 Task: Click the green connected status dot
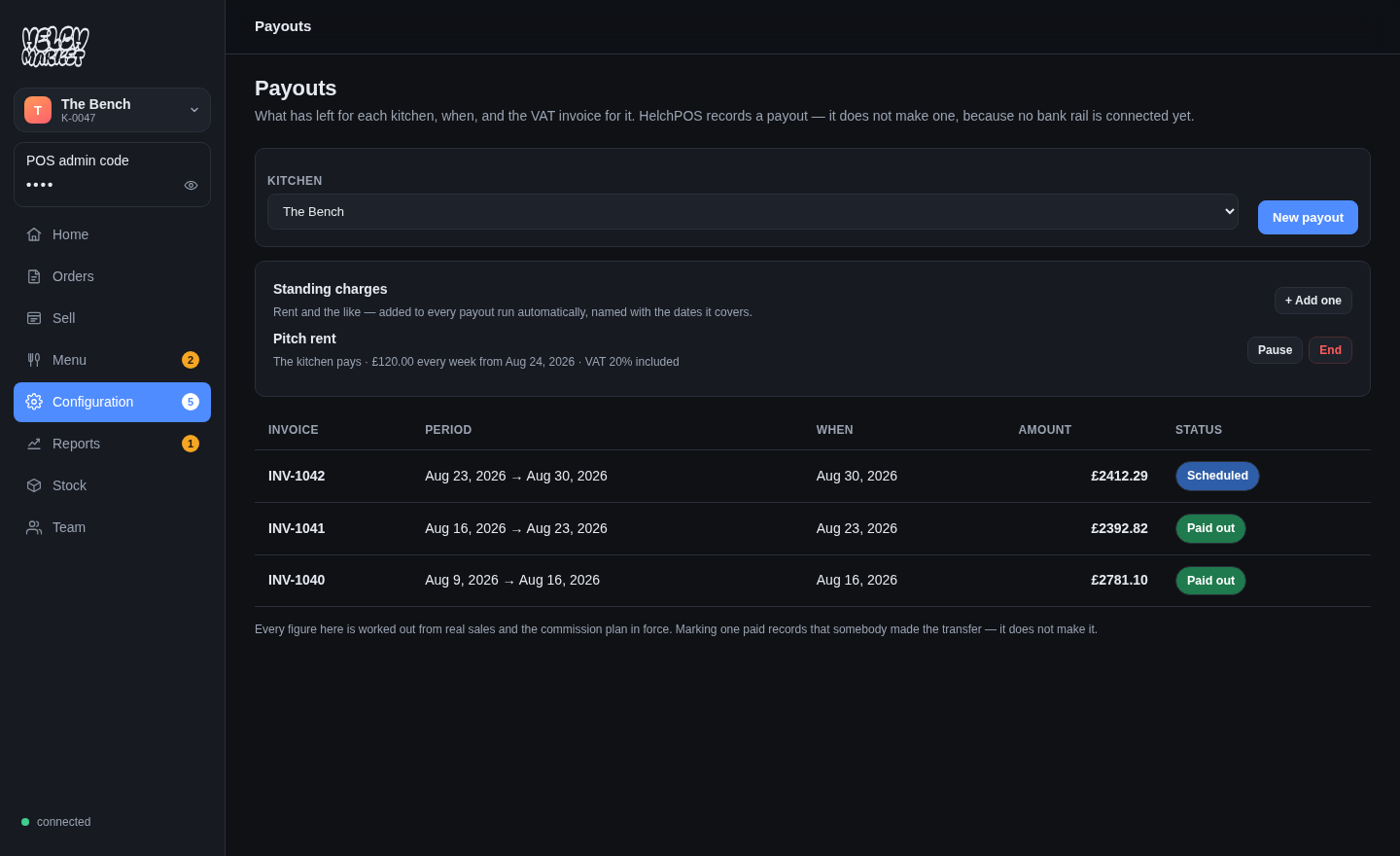25,822
